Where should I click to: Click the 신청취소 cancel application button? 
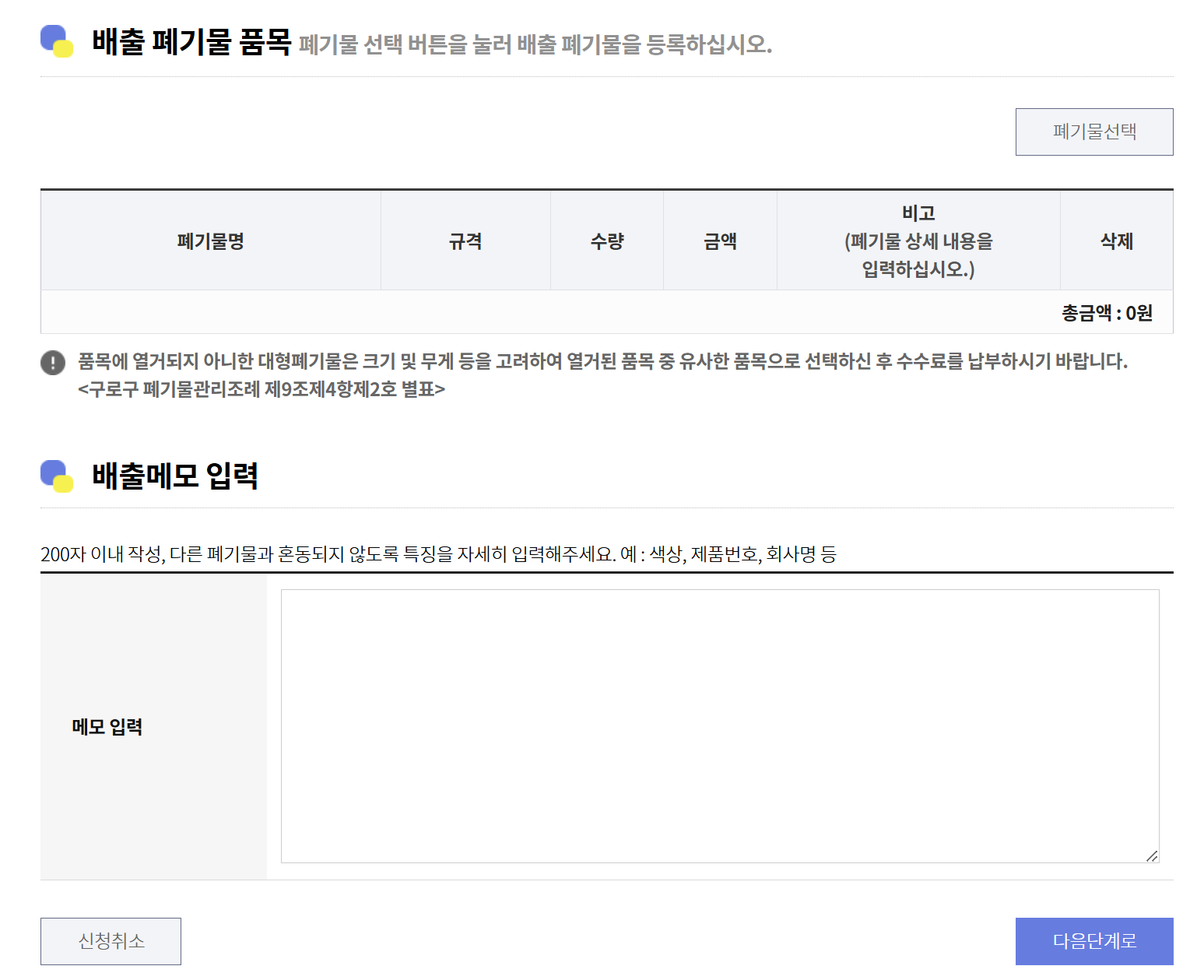coord(110,941)
